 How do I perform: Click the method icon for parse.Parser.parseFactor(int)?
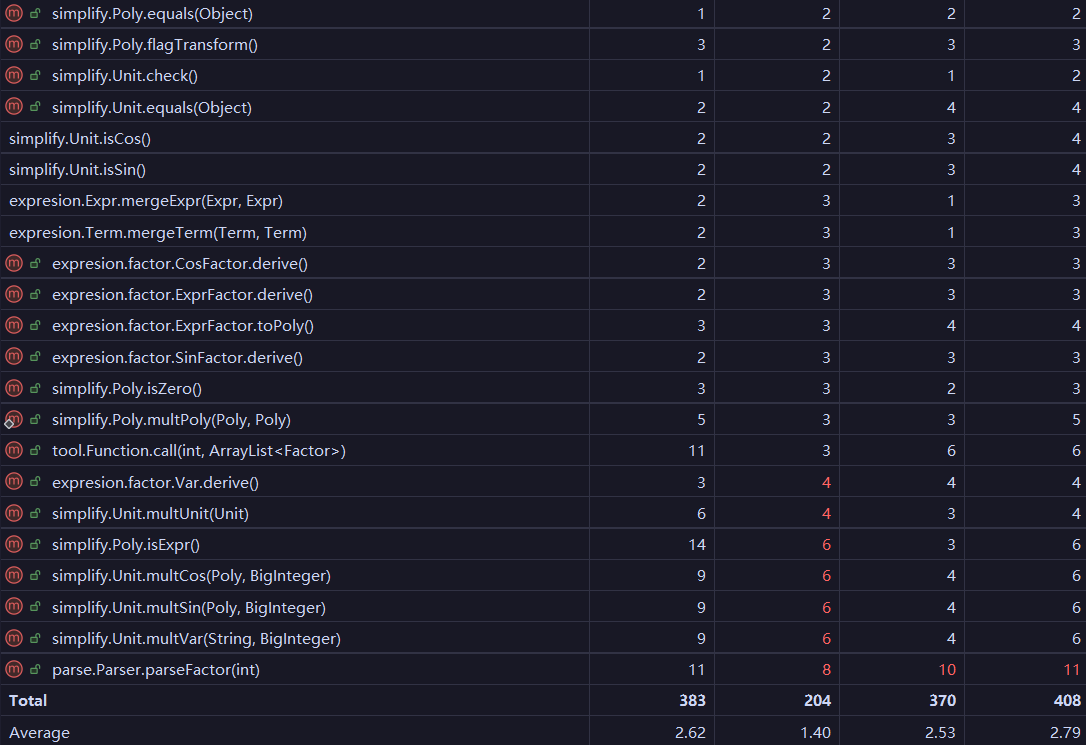14,670
